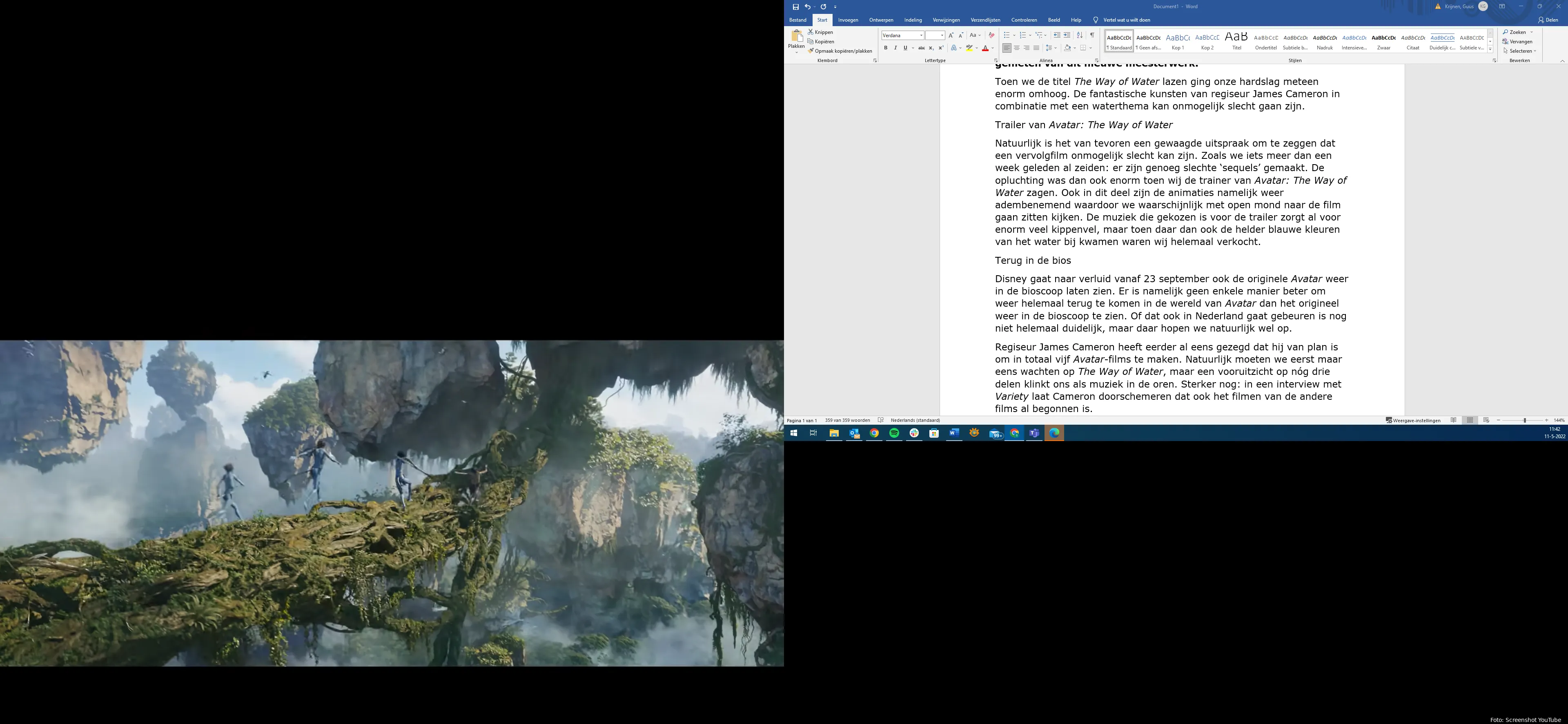This screenshot has height=724, width=1568.
Task: Open Spotify from the taskbar
Action: click(894, 433)
